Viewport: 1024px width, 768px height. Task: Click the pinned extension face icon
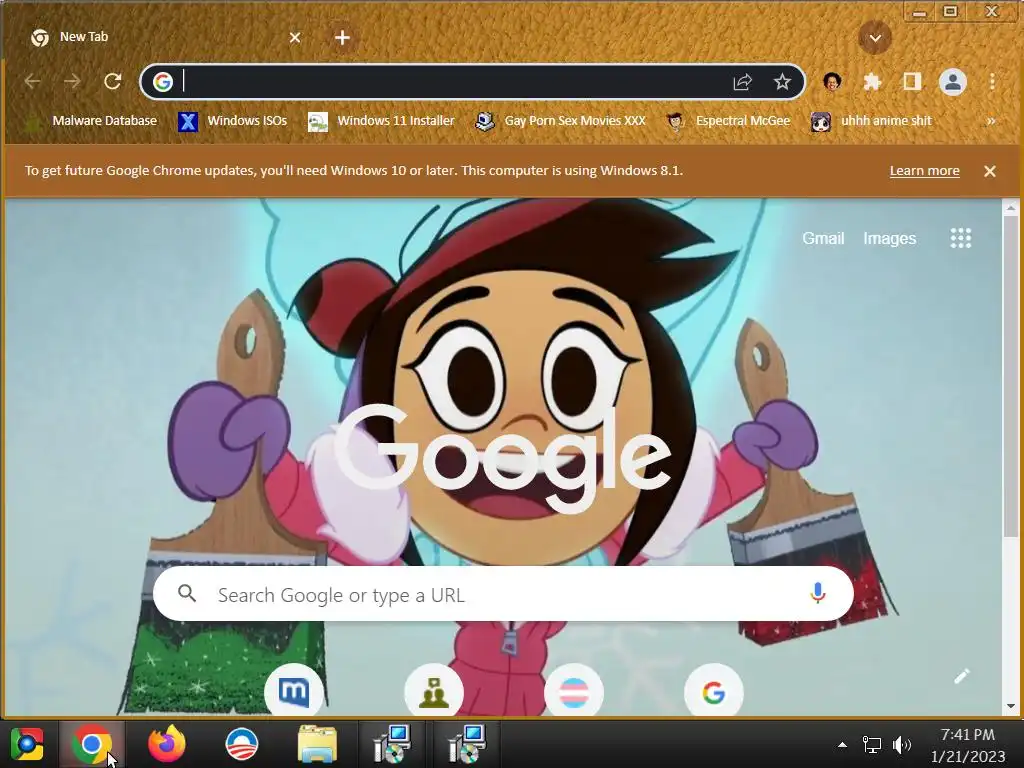click(832, 82)
